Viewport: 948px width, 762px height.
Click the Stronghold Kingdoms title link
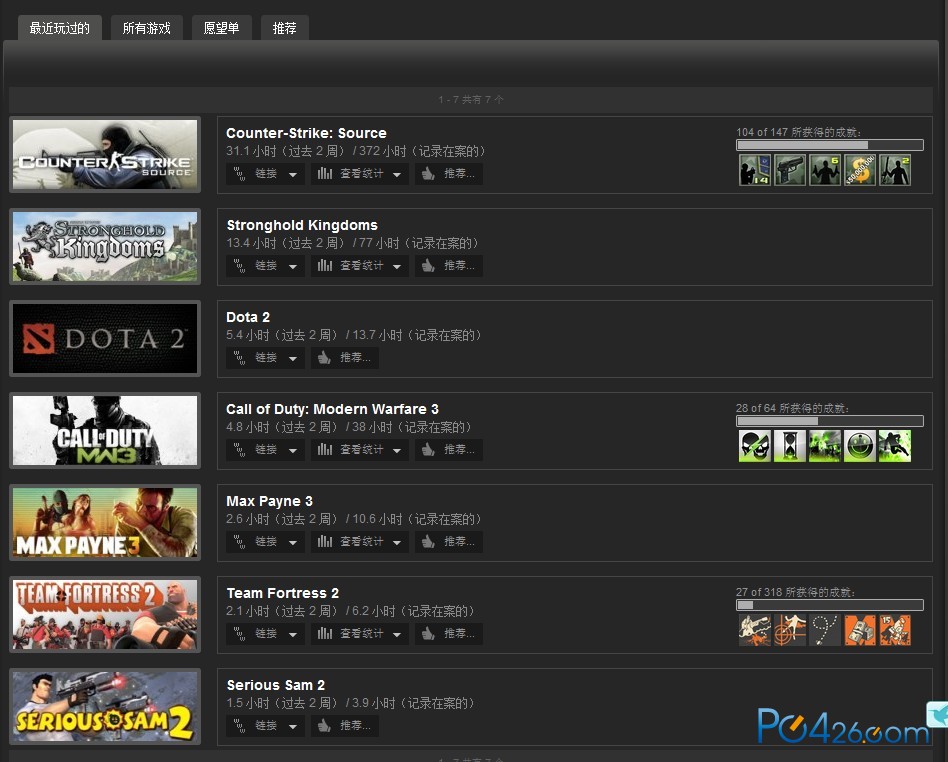[302, 225]
